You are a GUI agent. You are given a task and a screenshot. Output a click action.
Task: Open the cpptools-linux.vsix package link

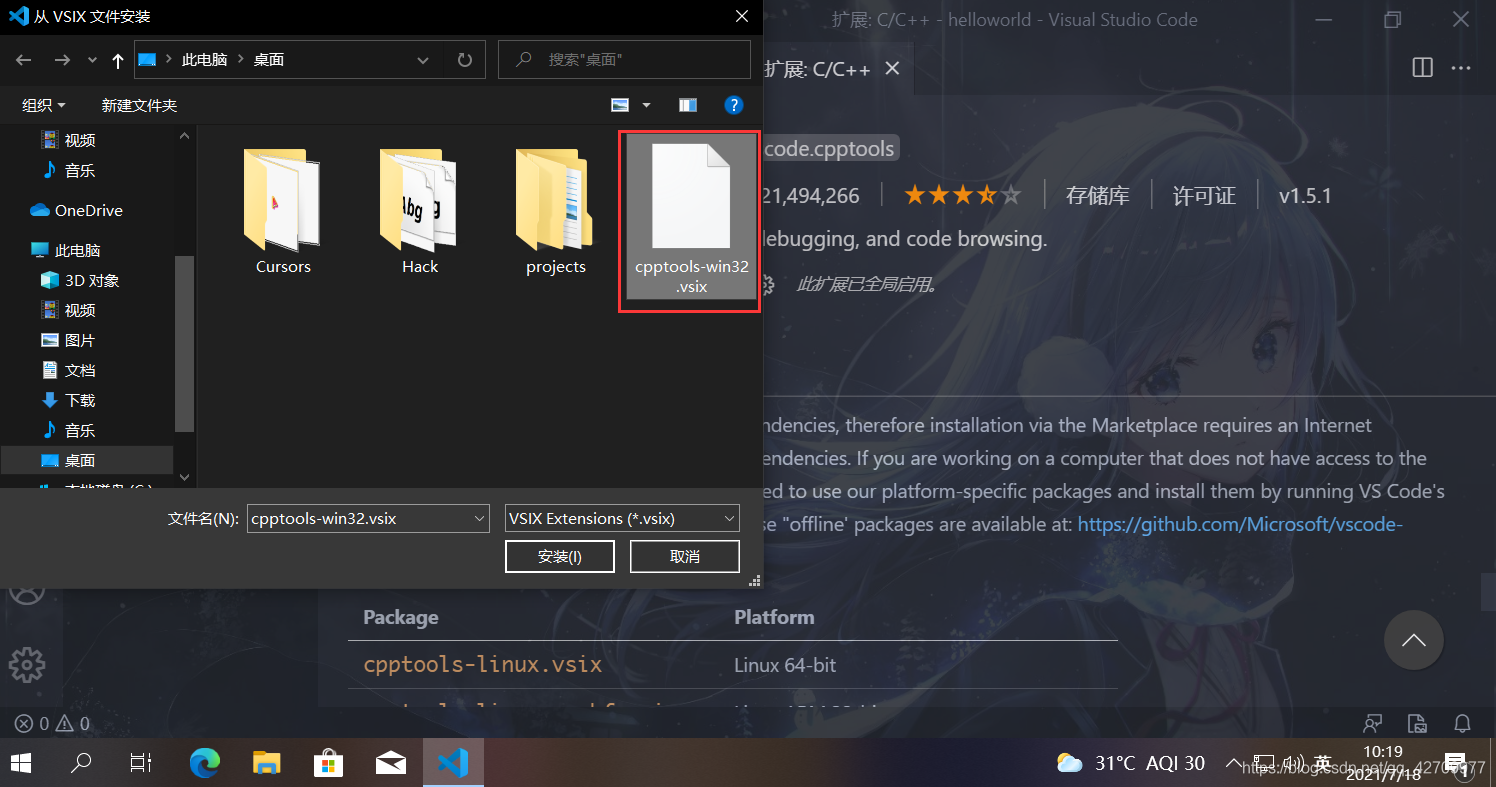point(482,664)
